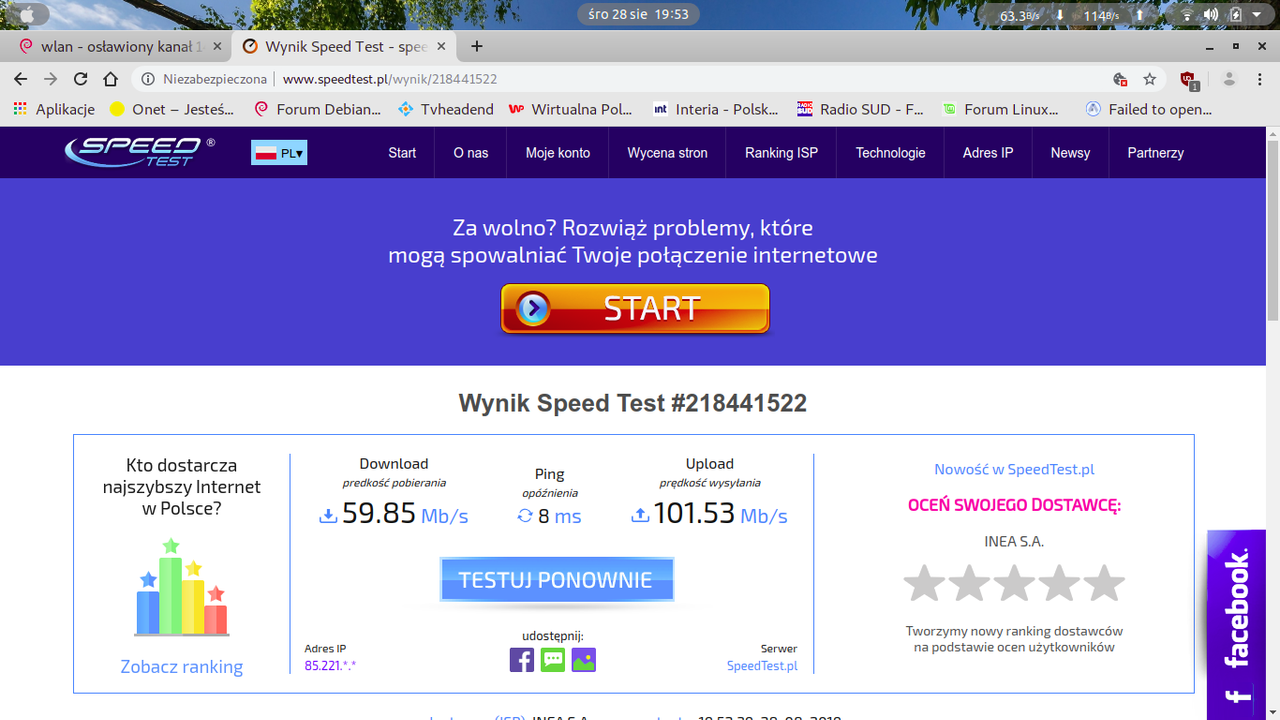This screenshot has width=1280, height=720.
Task: Open the Technologie menu item
Action: [x=890, y=152]
